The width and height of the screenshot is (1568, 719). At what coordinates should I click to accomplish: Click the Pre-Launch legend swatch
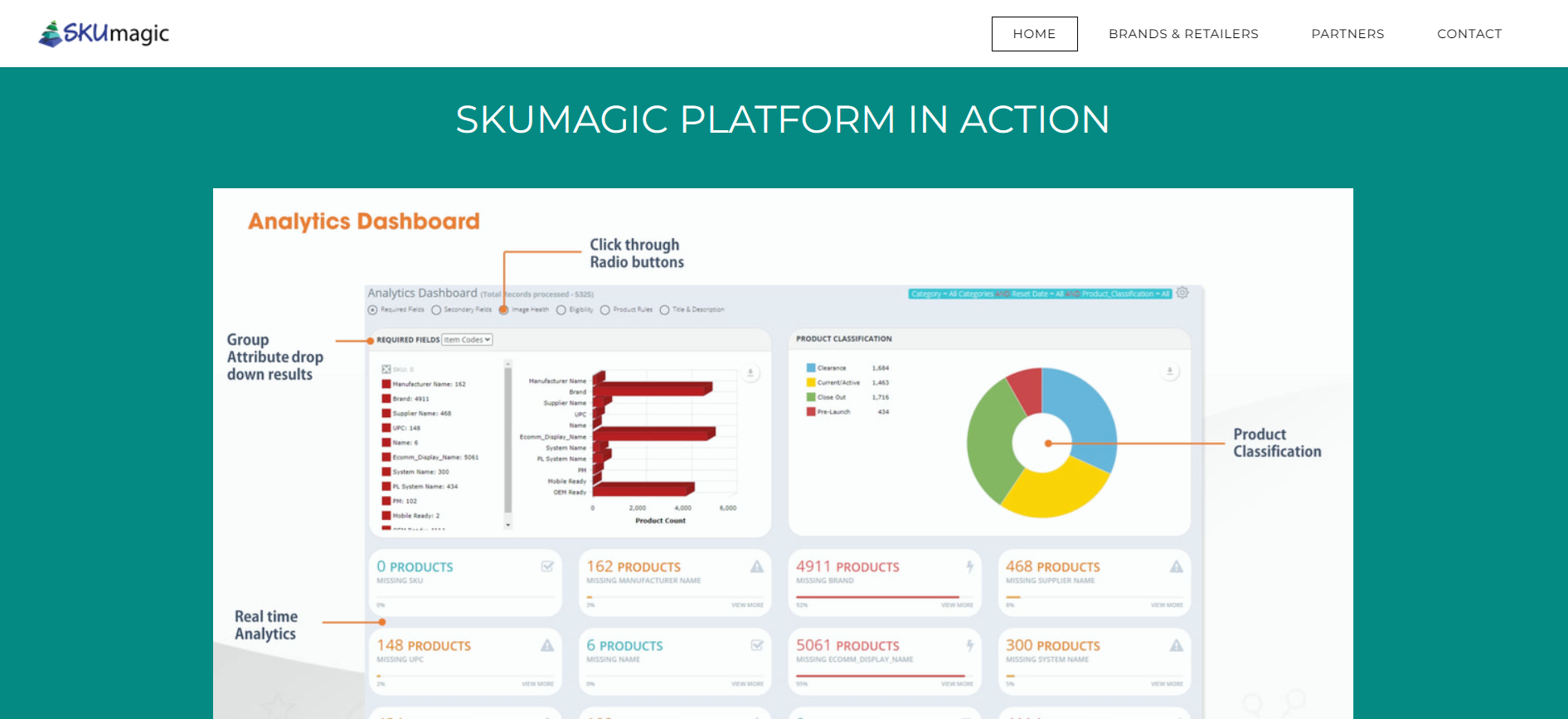[x=811, y=411]
